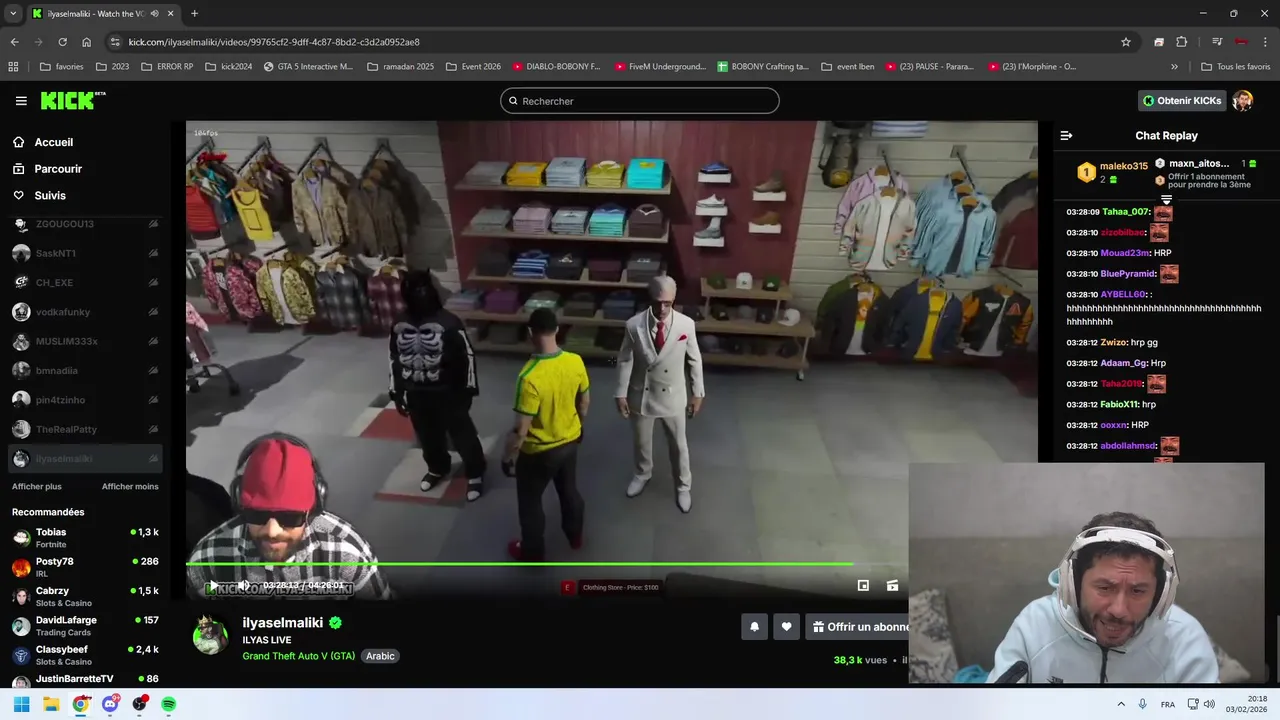Open Grand Theft Auto V (GTA) category link
1280x720 pixels.
coord(298,656)
